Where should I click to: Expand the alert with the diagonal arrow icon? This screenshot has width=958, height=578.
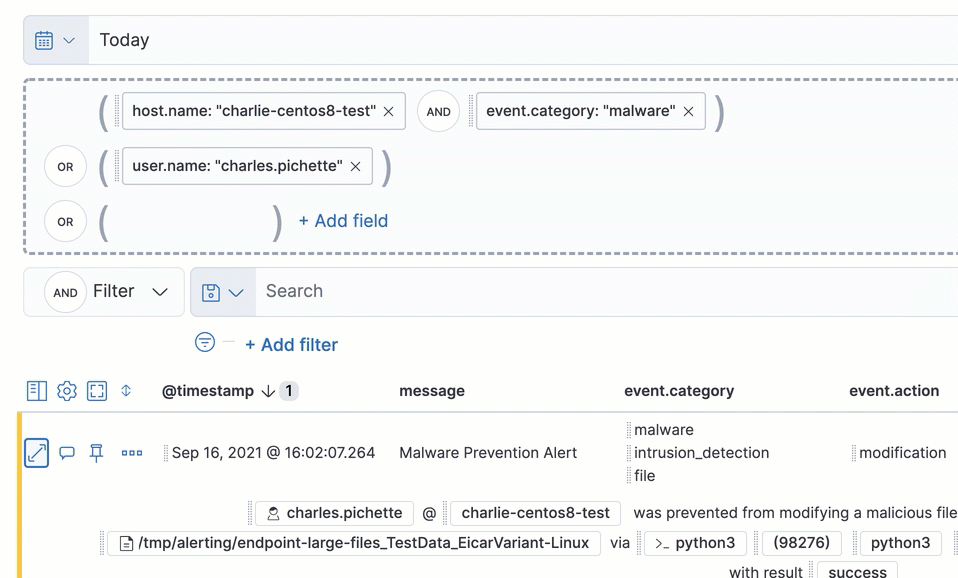(x=37, y=452)
